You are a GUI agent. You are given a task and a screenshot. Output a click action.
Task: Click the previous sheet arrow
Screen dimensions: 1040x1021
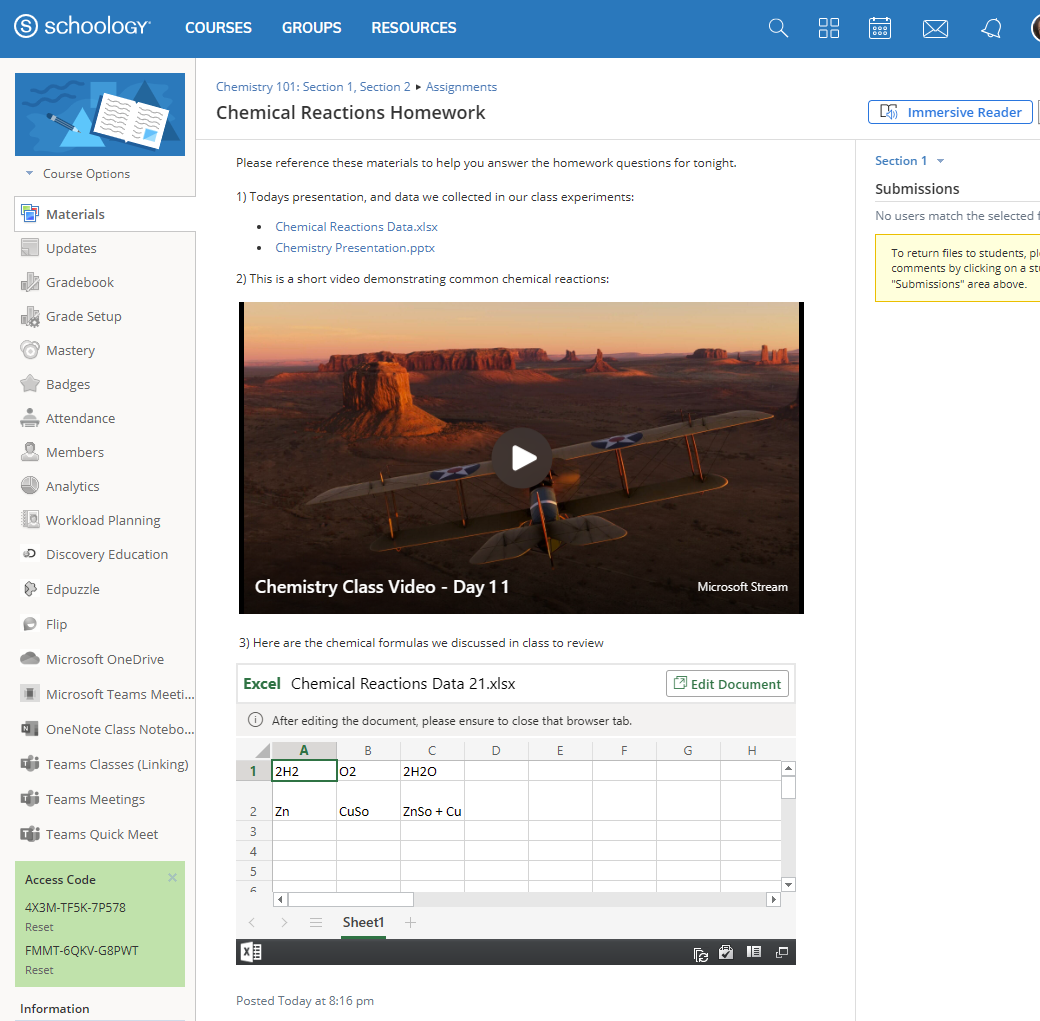point(252,922)
